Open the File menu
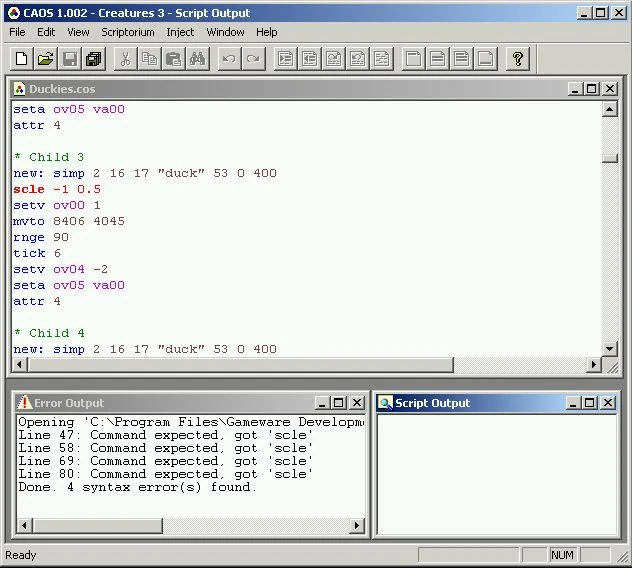The width and height of the screenshot is (632, 568). click(x=17, y=32)
